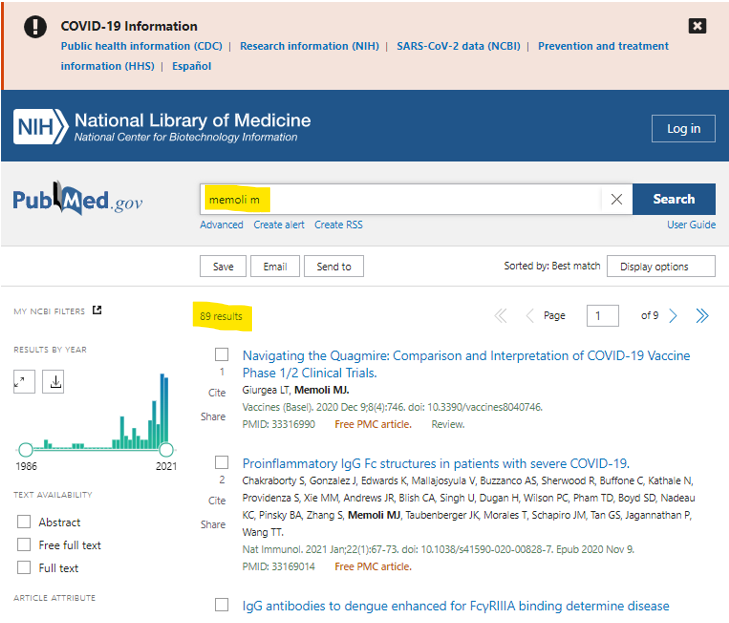Image resolution: width=729 pixels, height=623 pixels.
Task: Click Share for result 1
Action: tap(213, 417)
